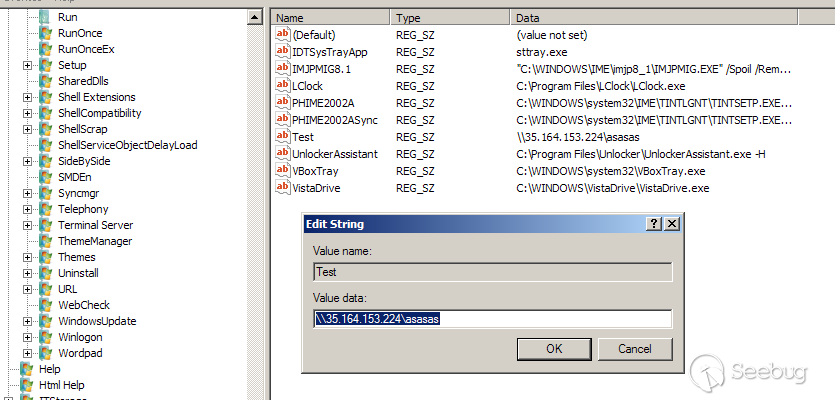Select the Uninstall key in tree
This screenshot has width=835, height=400.
coord(77,273)
